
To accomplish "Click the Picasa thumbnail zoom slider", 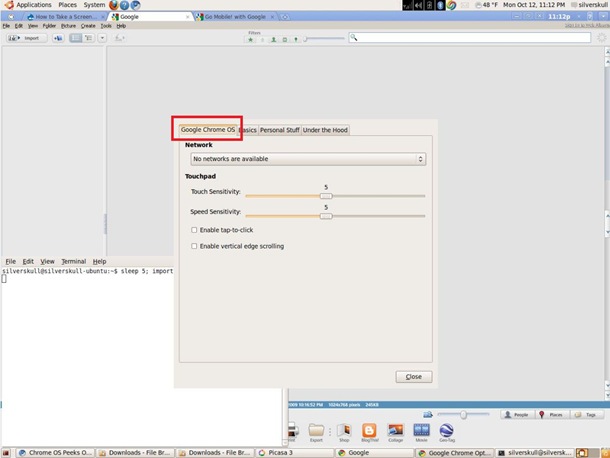I will pos(463,414).
